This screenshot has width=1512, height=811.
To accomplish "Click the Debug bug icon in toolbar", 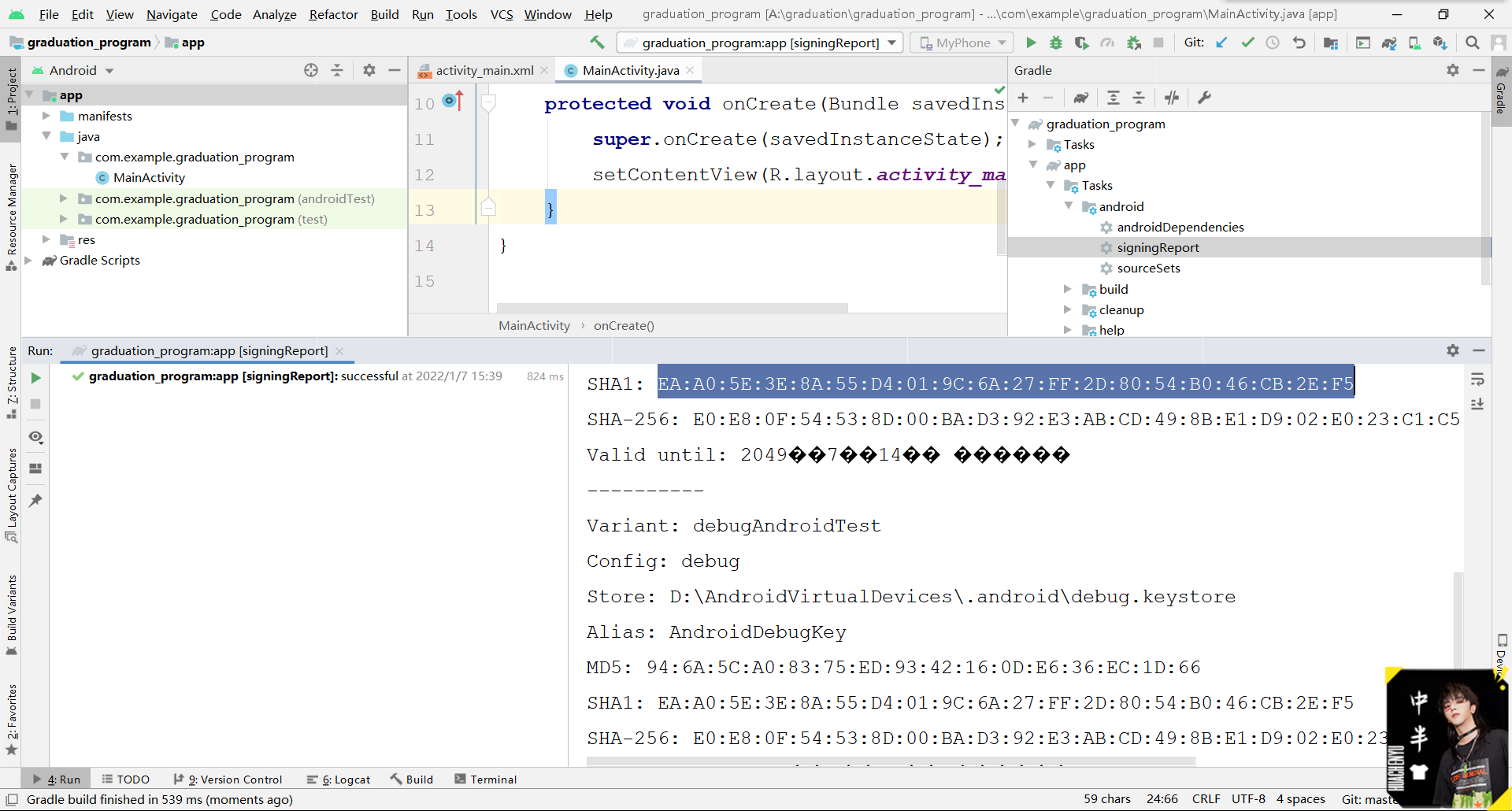I will 1056,43.
